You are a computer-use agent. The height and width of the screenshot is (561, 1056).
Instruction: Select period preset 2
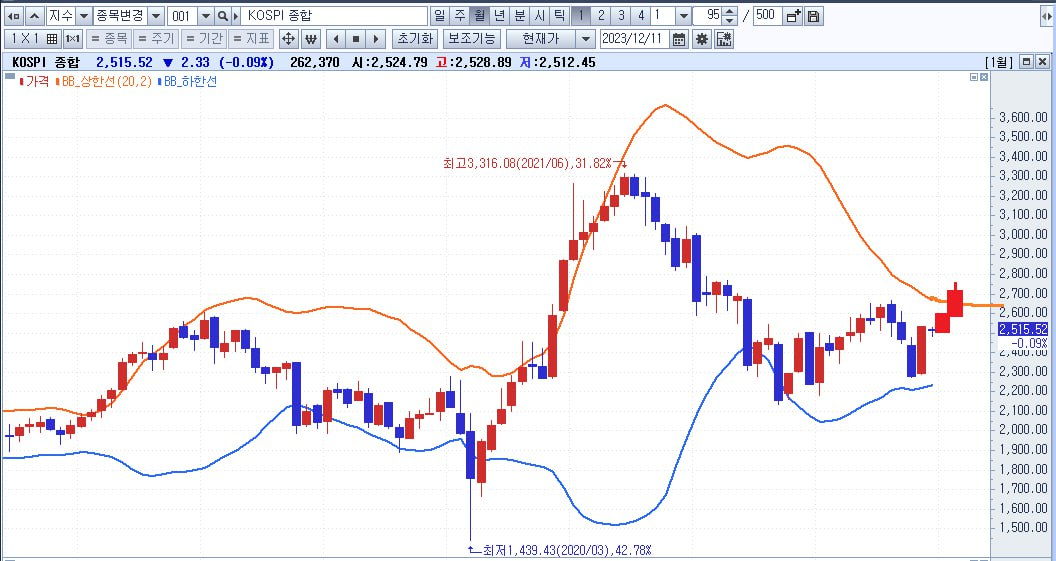pyautogui.click(x=601, y=15)
